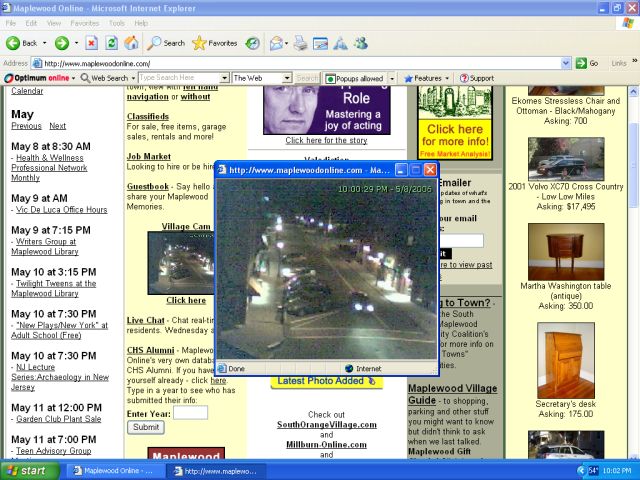The image size is (640, 480).
Task: Click the Secretary's desk photo
Action: point(566,360)
